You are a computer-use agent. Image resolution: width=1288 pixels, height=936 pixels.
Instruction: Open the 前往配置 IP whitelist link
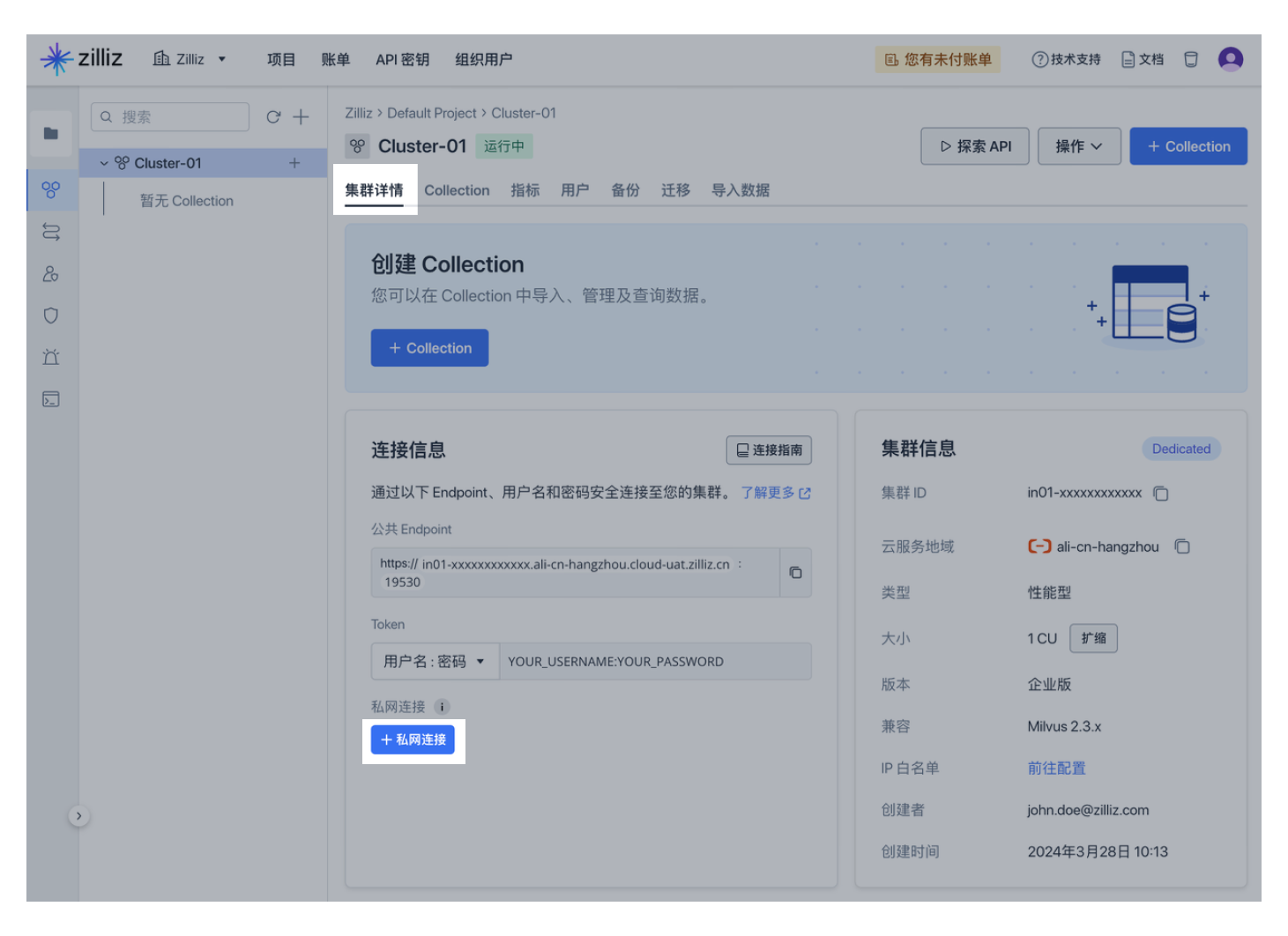pos(1056,768)
